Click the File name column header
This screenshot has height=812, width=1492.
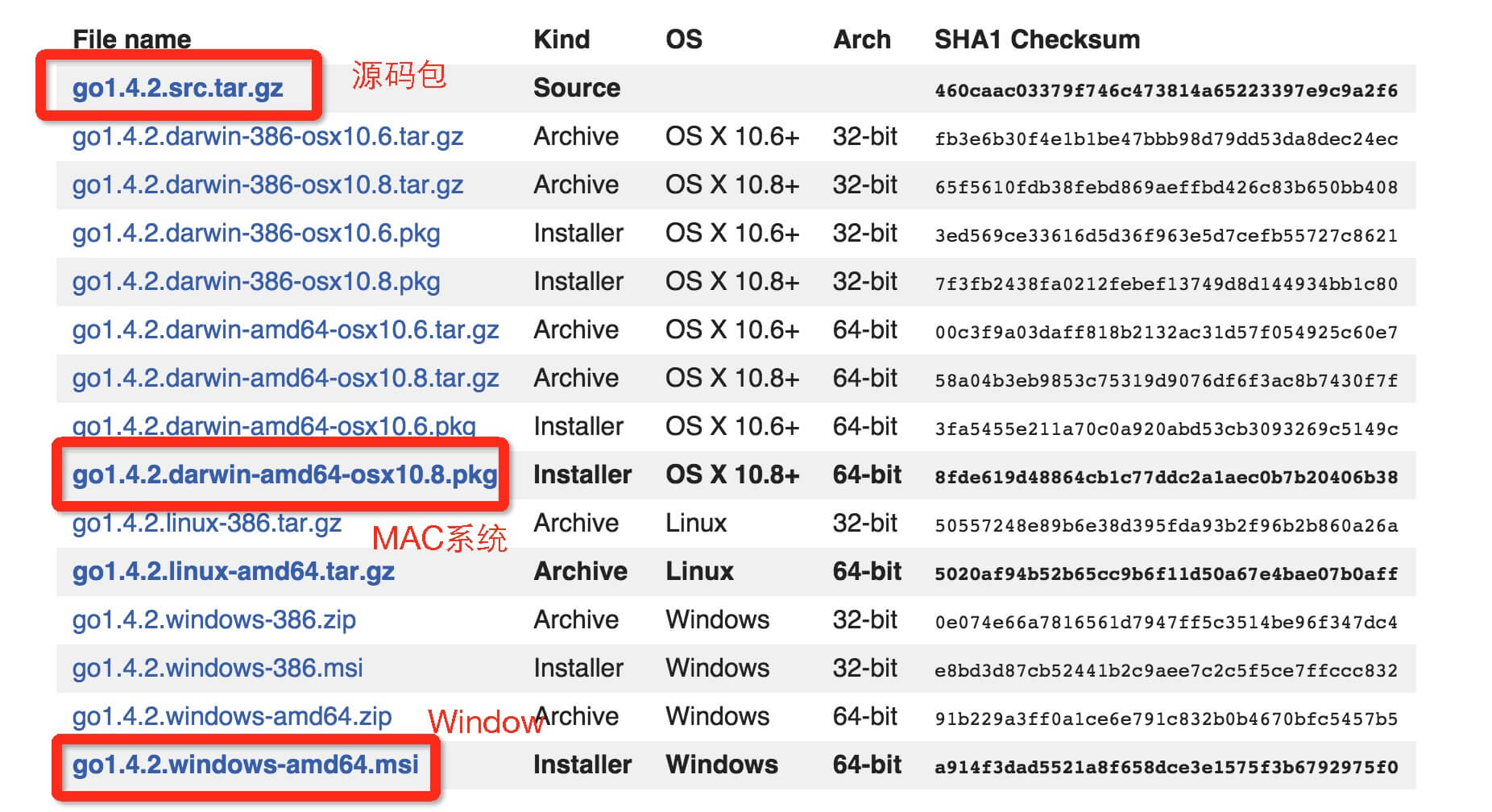(132, 39)
